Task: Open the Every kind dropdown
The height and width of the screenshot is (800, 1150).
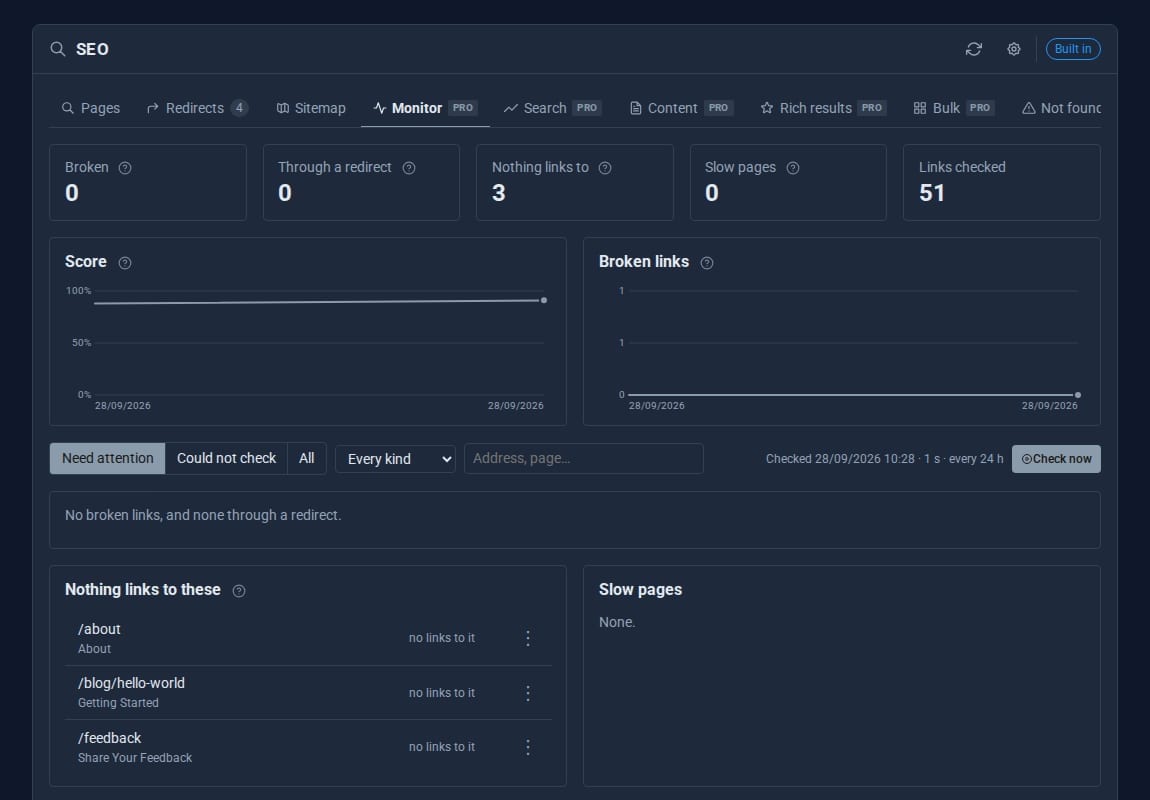Action: tap(395, 459)
